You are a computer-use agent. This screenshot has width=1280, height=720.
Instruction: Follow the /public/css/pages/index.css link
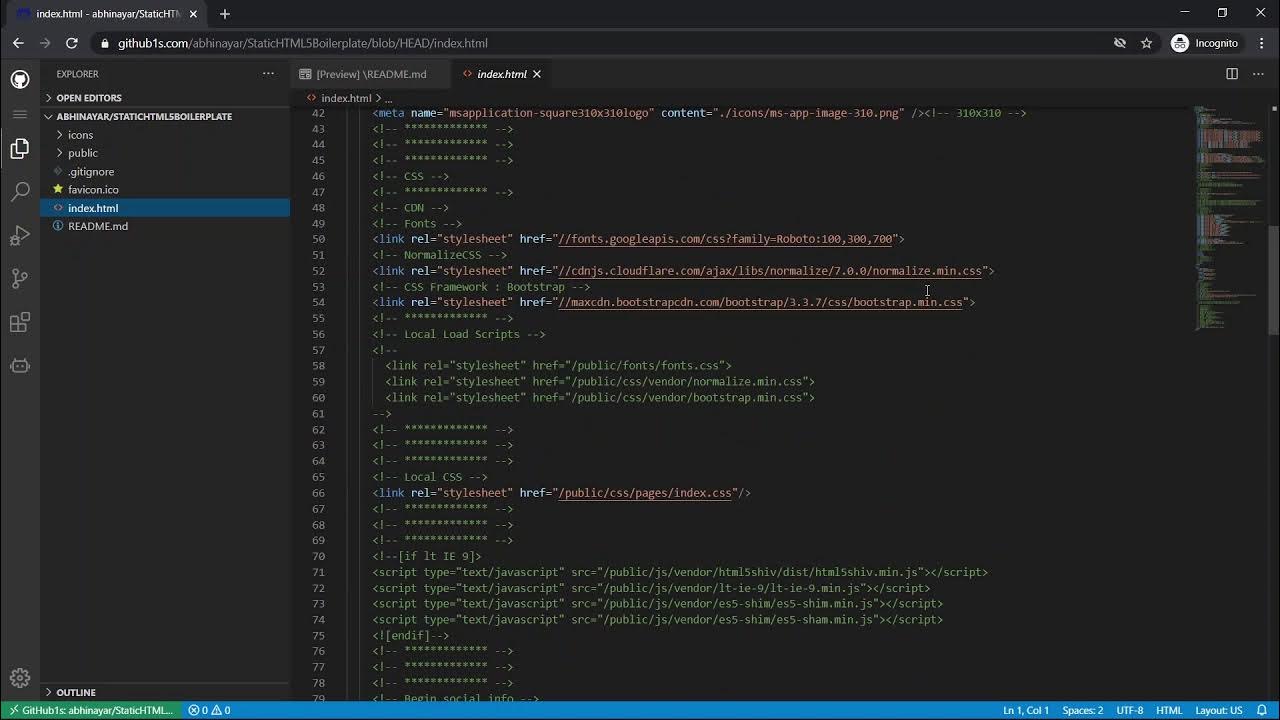644,493
